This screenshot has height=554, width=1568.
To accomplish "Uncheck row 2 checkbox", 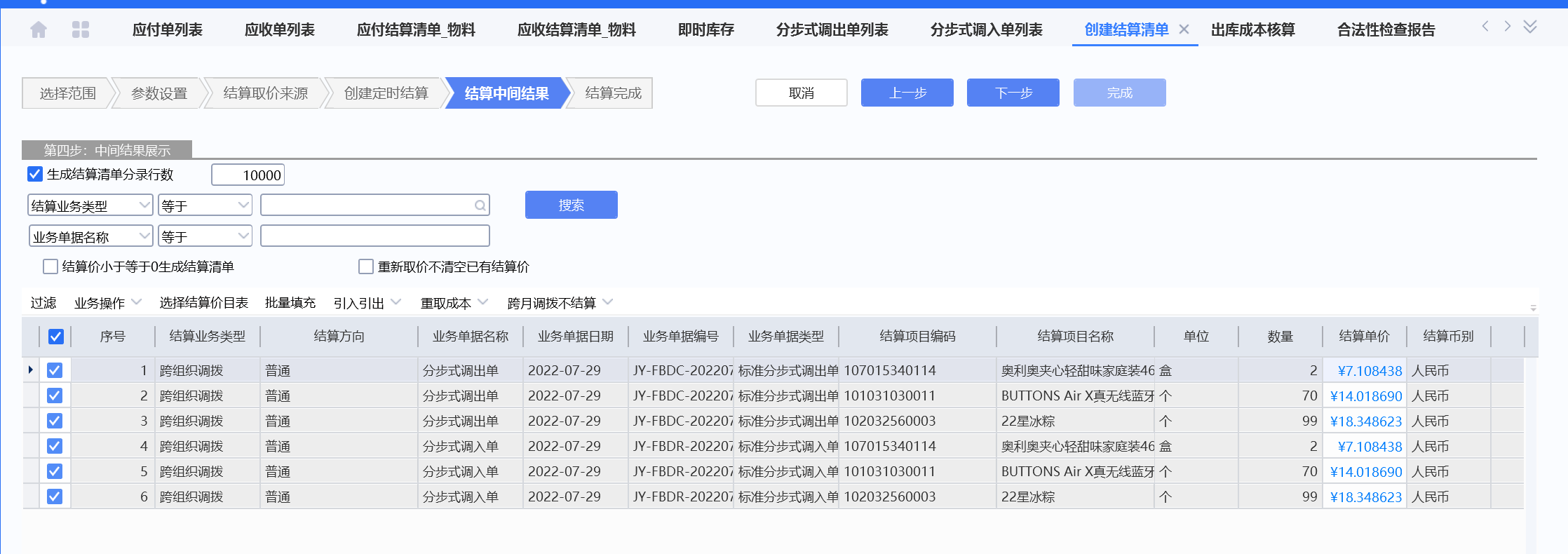I will point(55,396).
